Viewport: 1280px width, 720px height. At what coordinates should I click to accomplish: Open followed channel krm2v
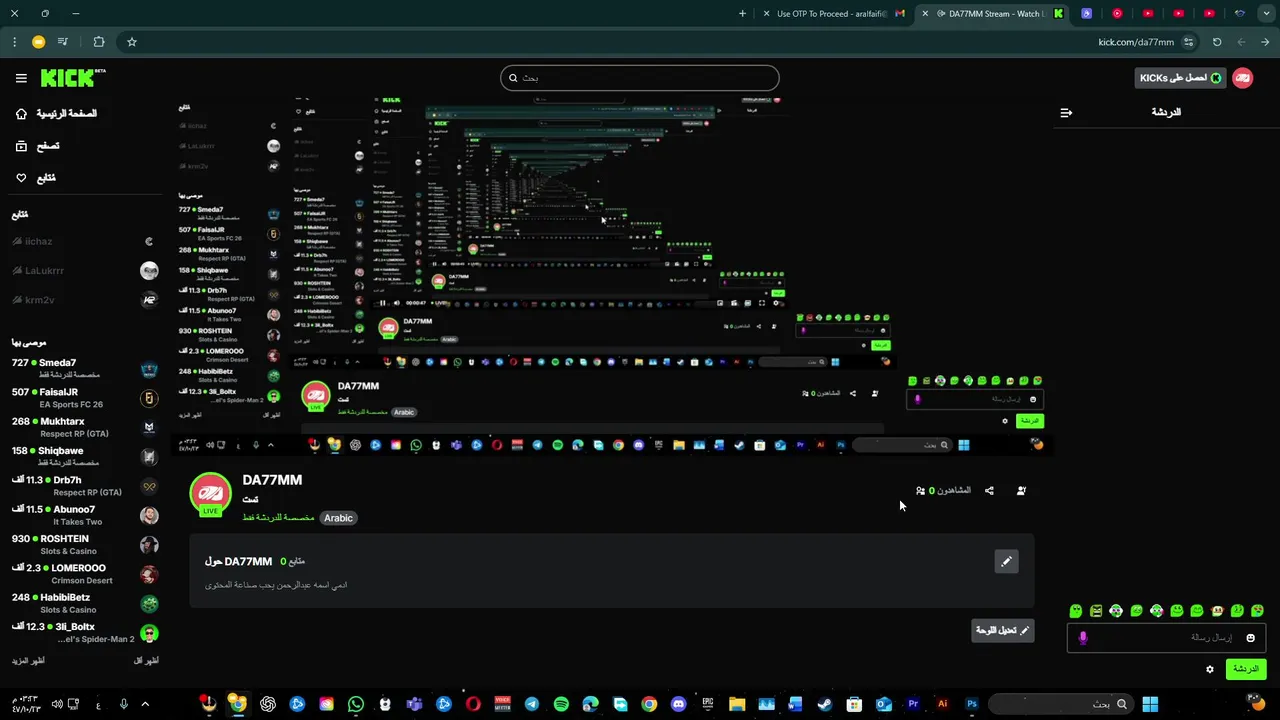[x=85, y=300]
